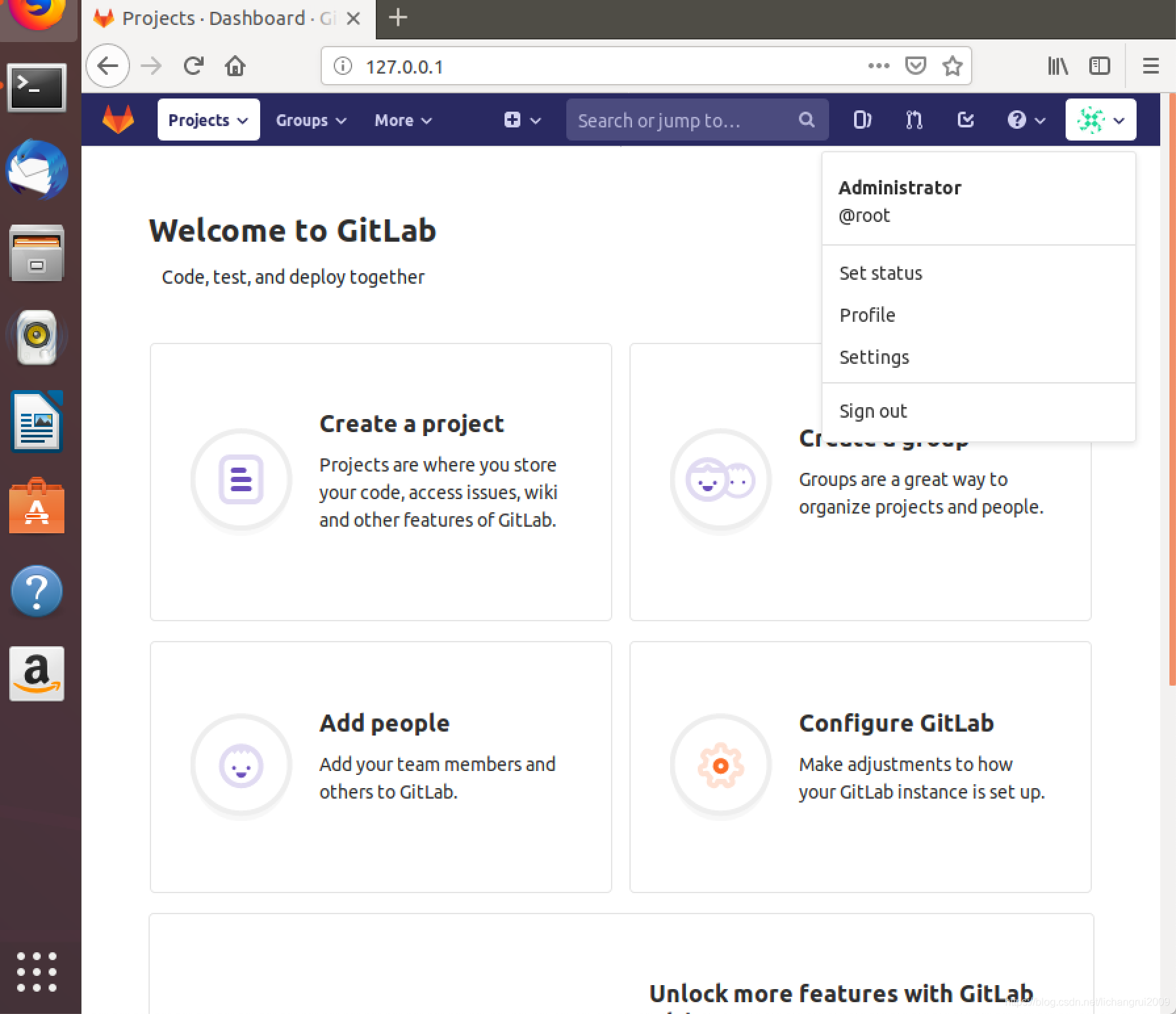1176x1014 pixels.
Task: Click the page vertical scrollbar
Action: (x=1172, y=390)
